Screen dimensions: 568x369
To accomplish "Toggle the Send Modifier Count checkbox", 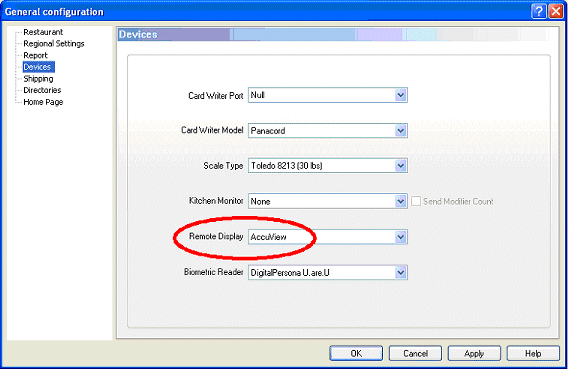I will tap(416, 201).
